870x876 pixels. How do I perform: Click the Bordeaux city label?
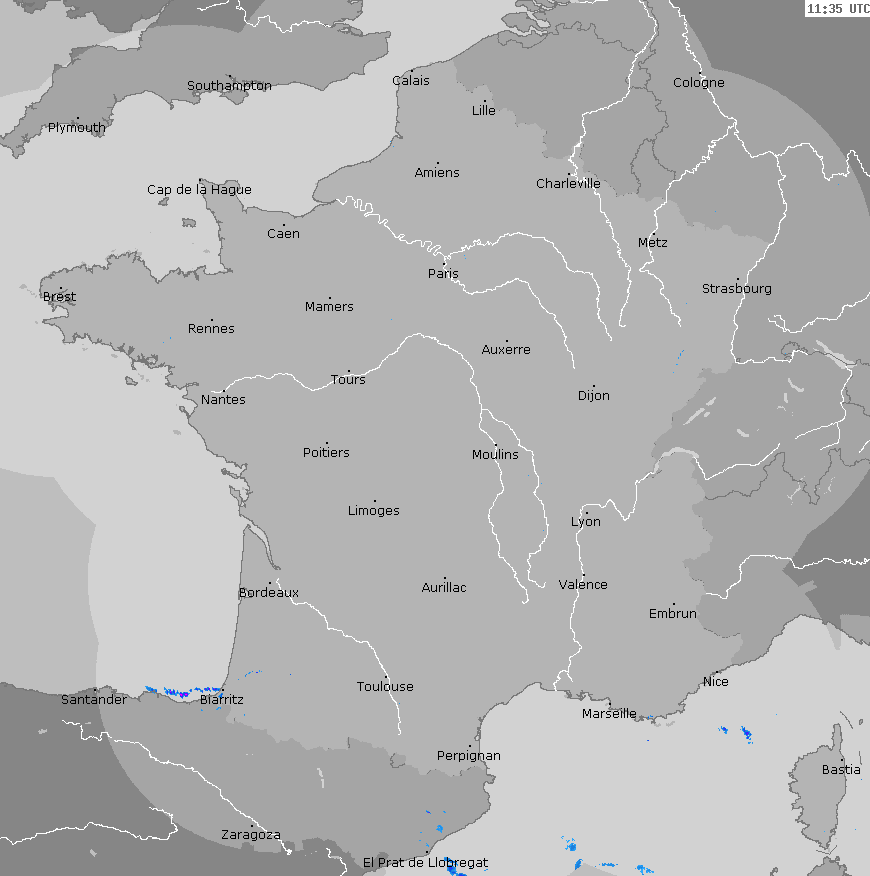268,592
